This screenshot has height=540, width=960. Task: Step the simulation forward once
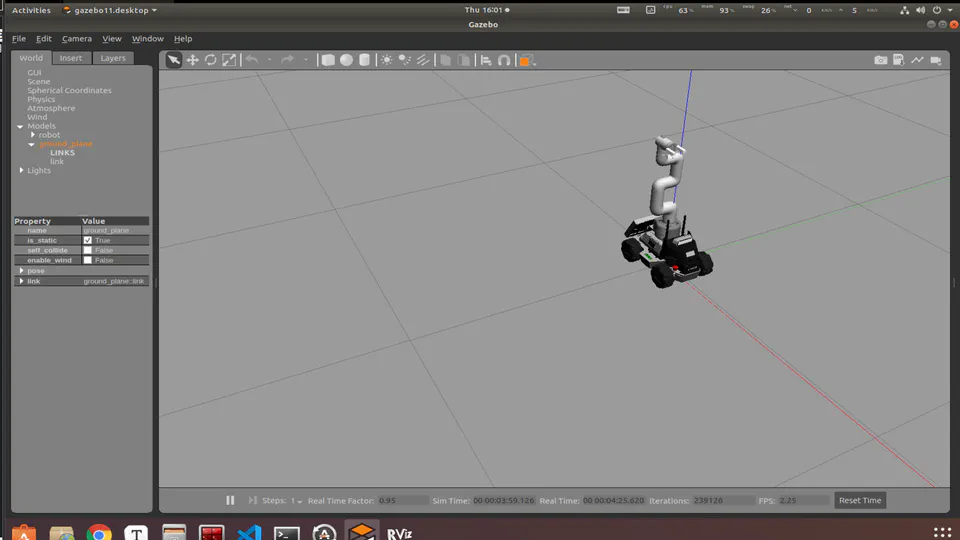(252, 500)
